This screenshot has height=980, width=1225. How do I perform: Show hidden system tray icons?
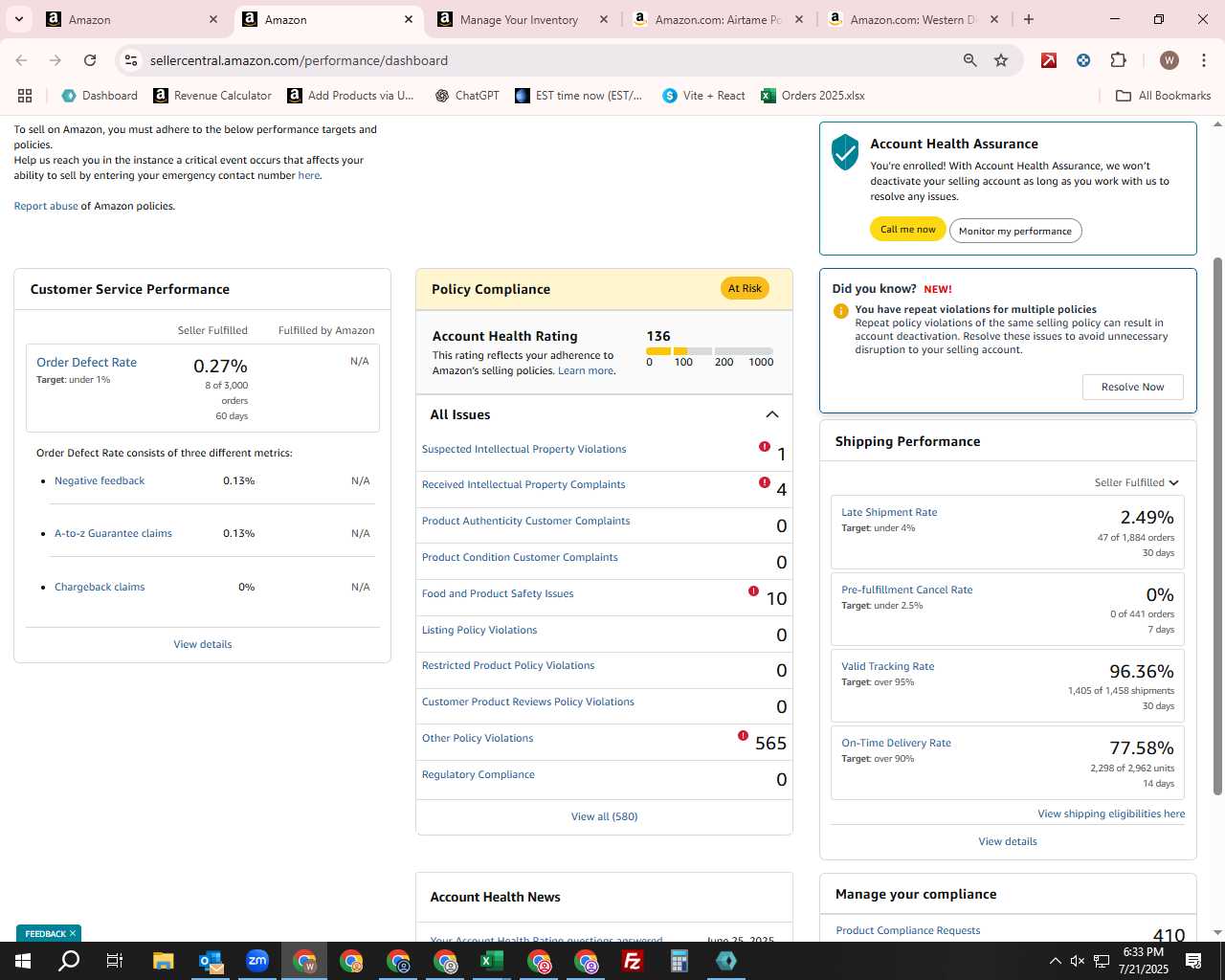1055,961
